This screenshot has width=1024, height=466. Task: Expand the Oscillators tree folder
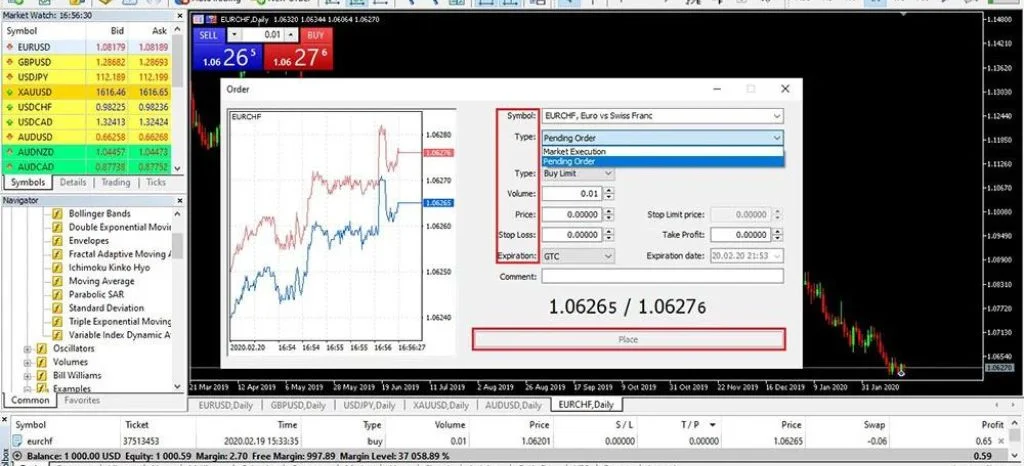coord(27,349)
